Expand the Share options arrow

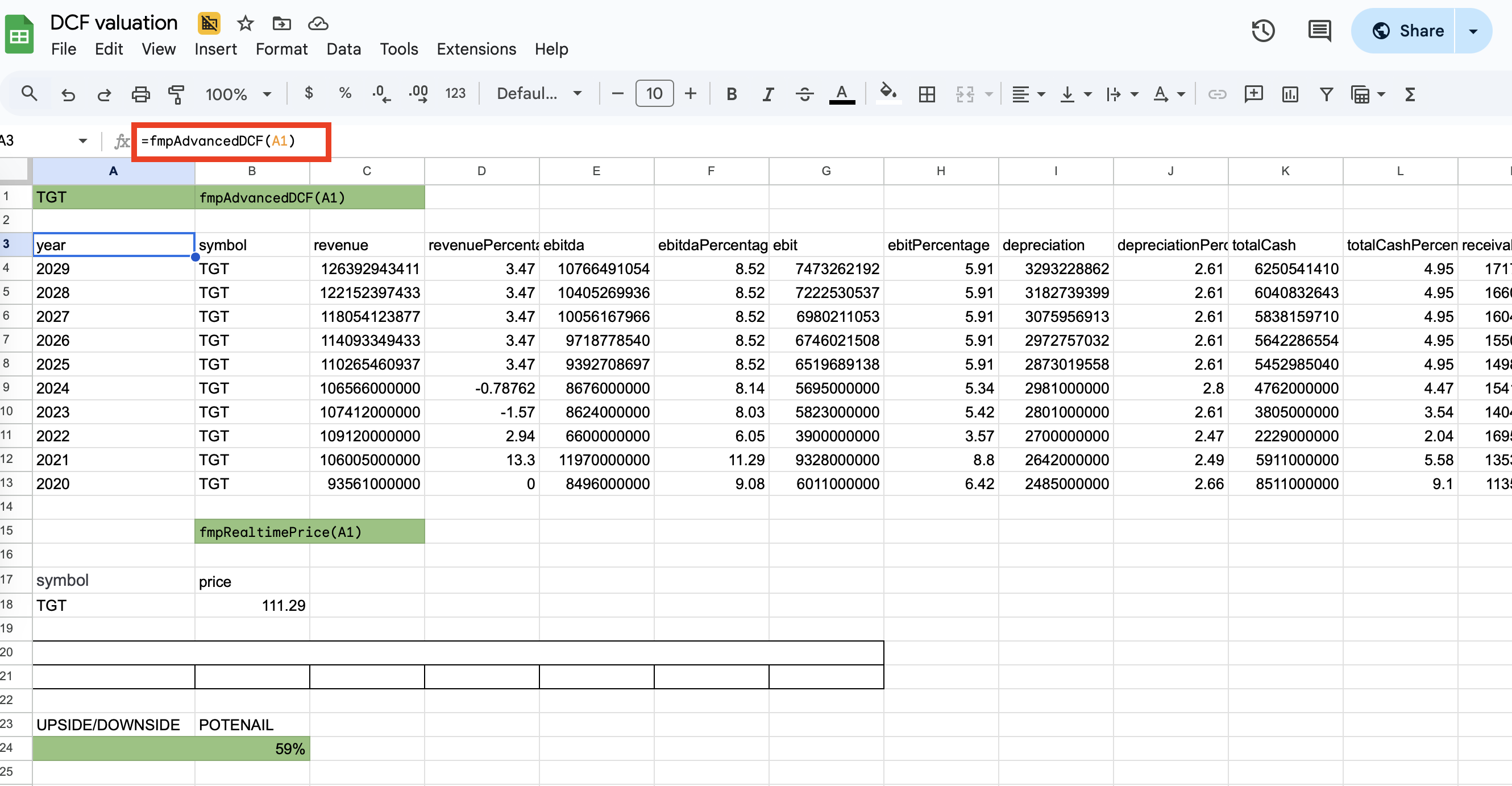tap(1473, 31)
